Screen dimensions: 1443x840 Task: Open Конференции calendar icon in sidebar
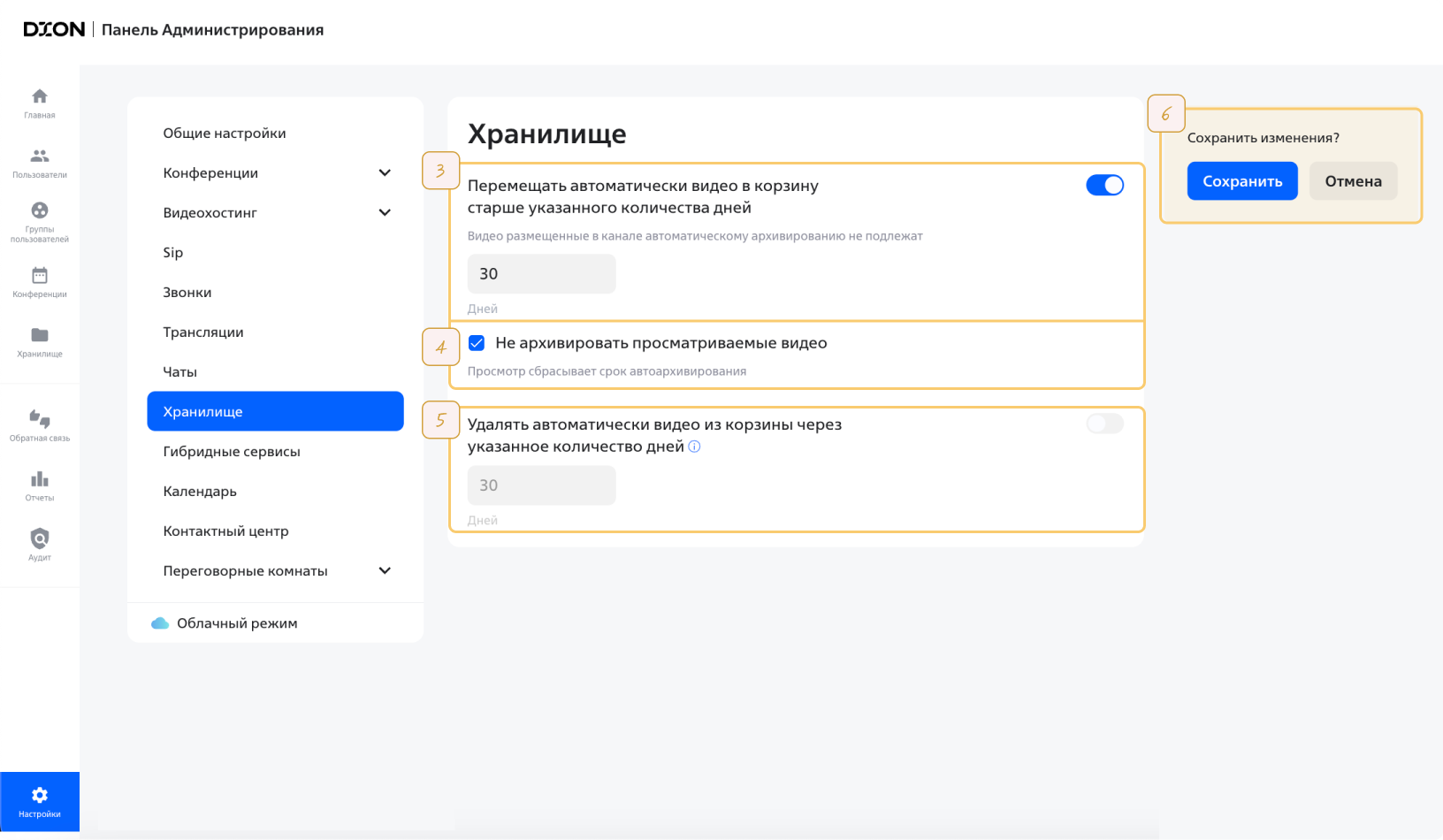tap(40, 276)
